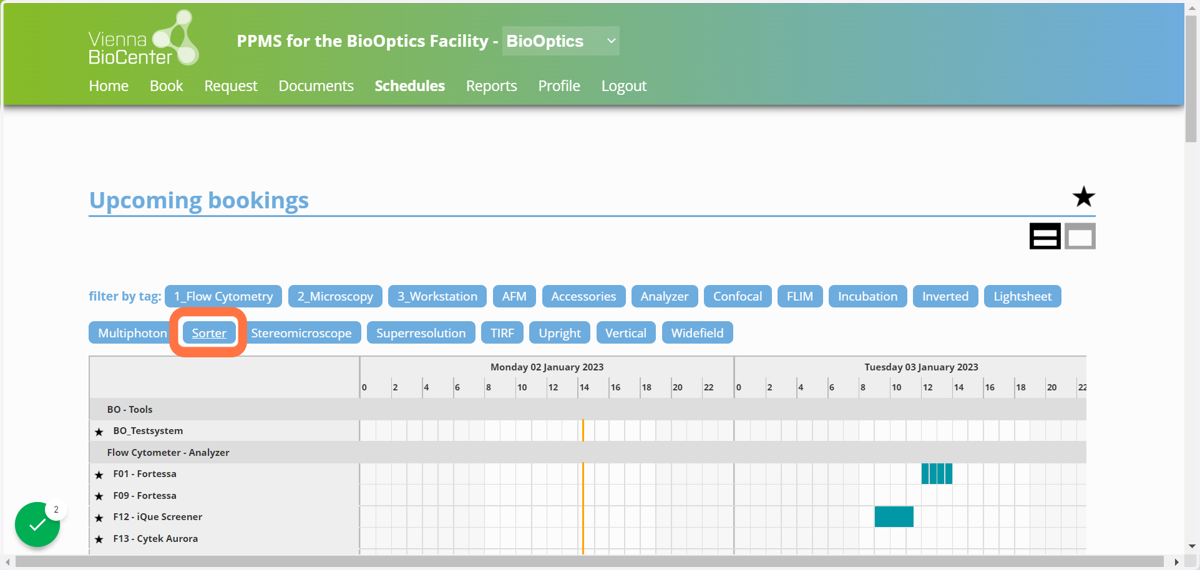Filter by the Superresolution tag
The width and height of the screenshot is (1200, 570).
(x=421, y=333)
